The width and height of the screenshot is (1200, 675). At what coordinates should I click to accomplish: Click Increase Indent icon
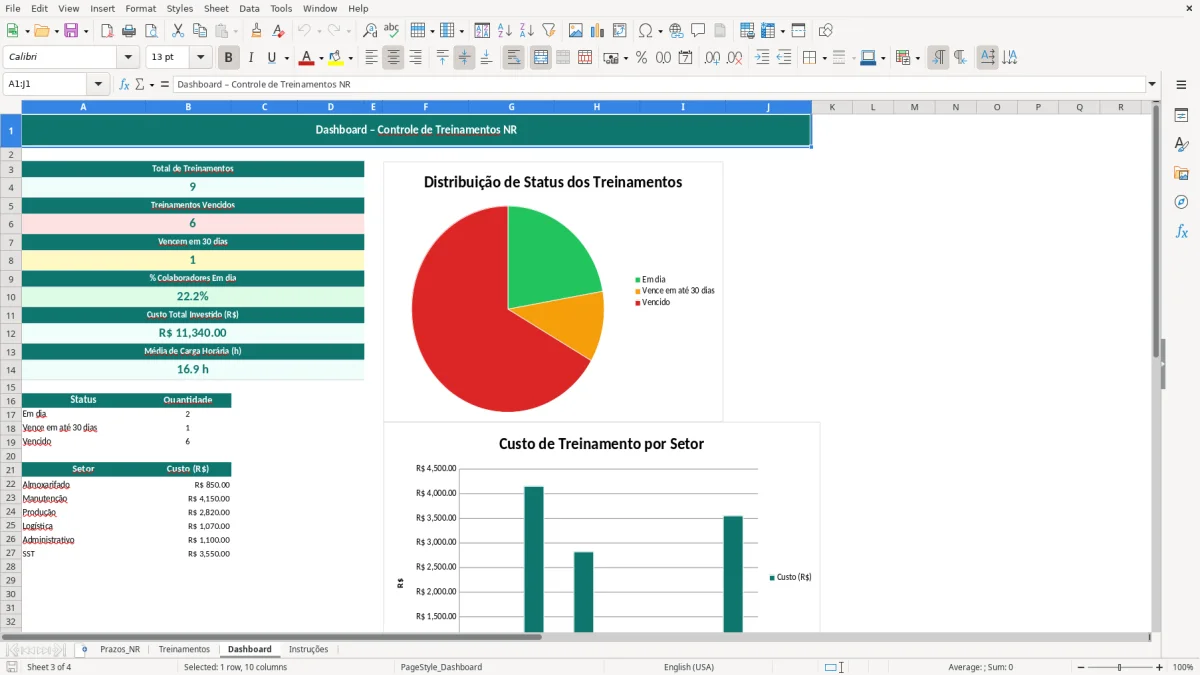762,58
